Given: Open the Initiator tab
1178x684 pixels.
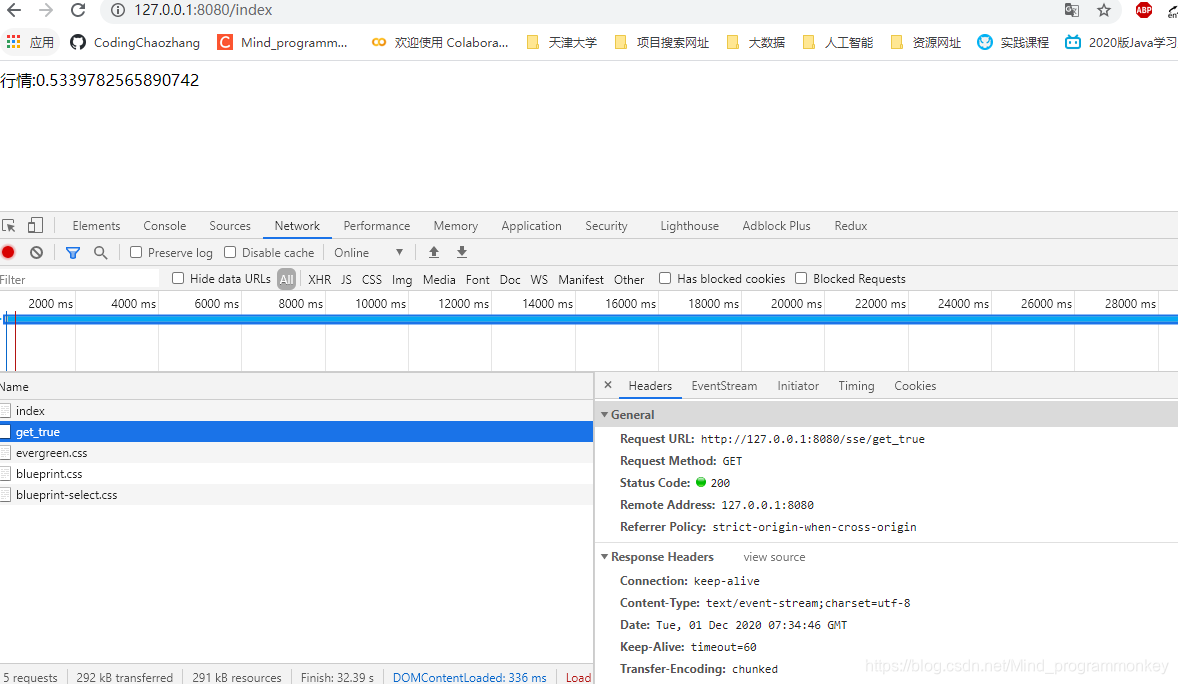Looking at the screenshot, I should point(798,386).
